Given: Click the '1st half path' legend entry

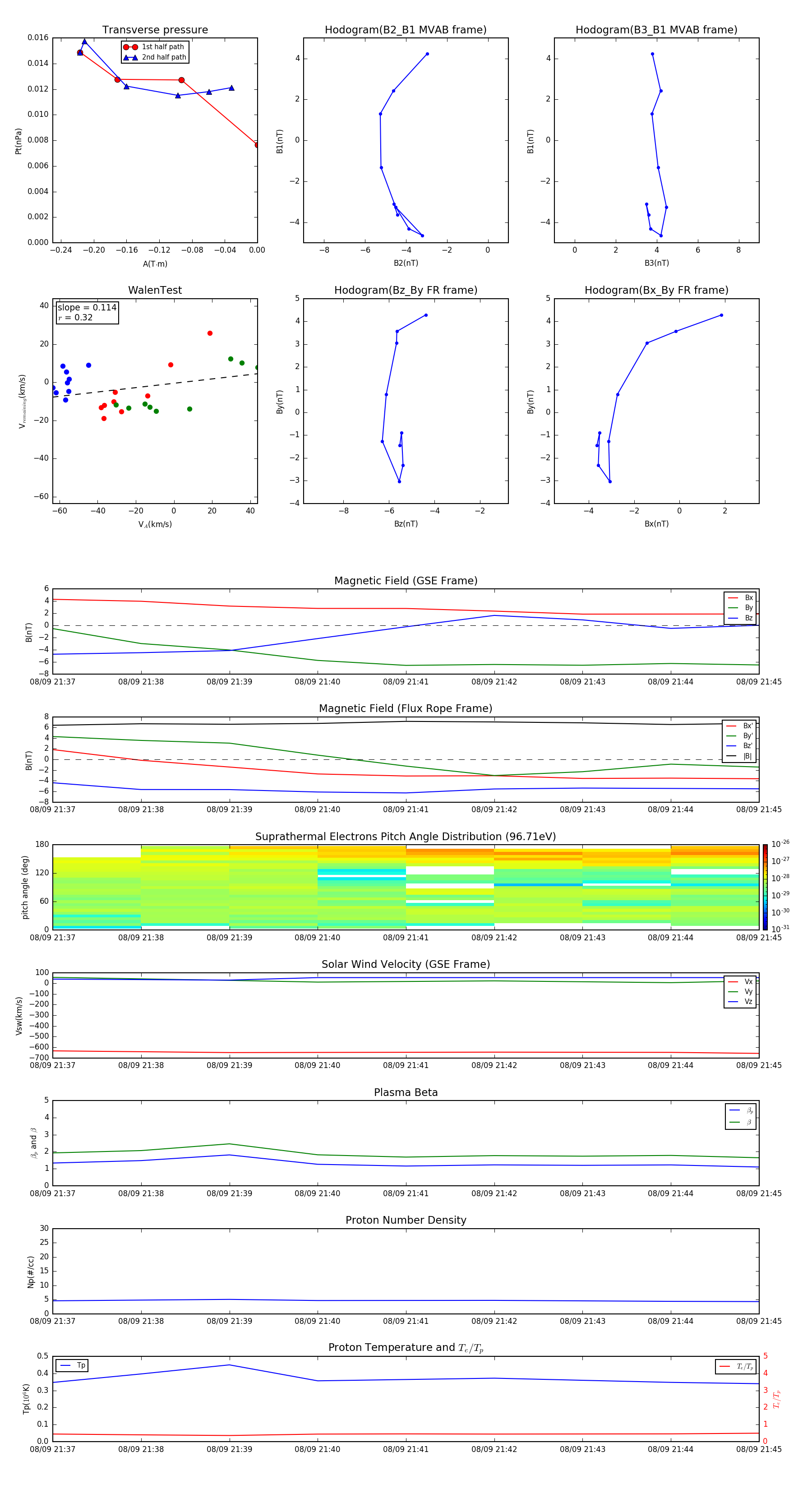Looking at the screenshot, I should (x=154, y=47).
